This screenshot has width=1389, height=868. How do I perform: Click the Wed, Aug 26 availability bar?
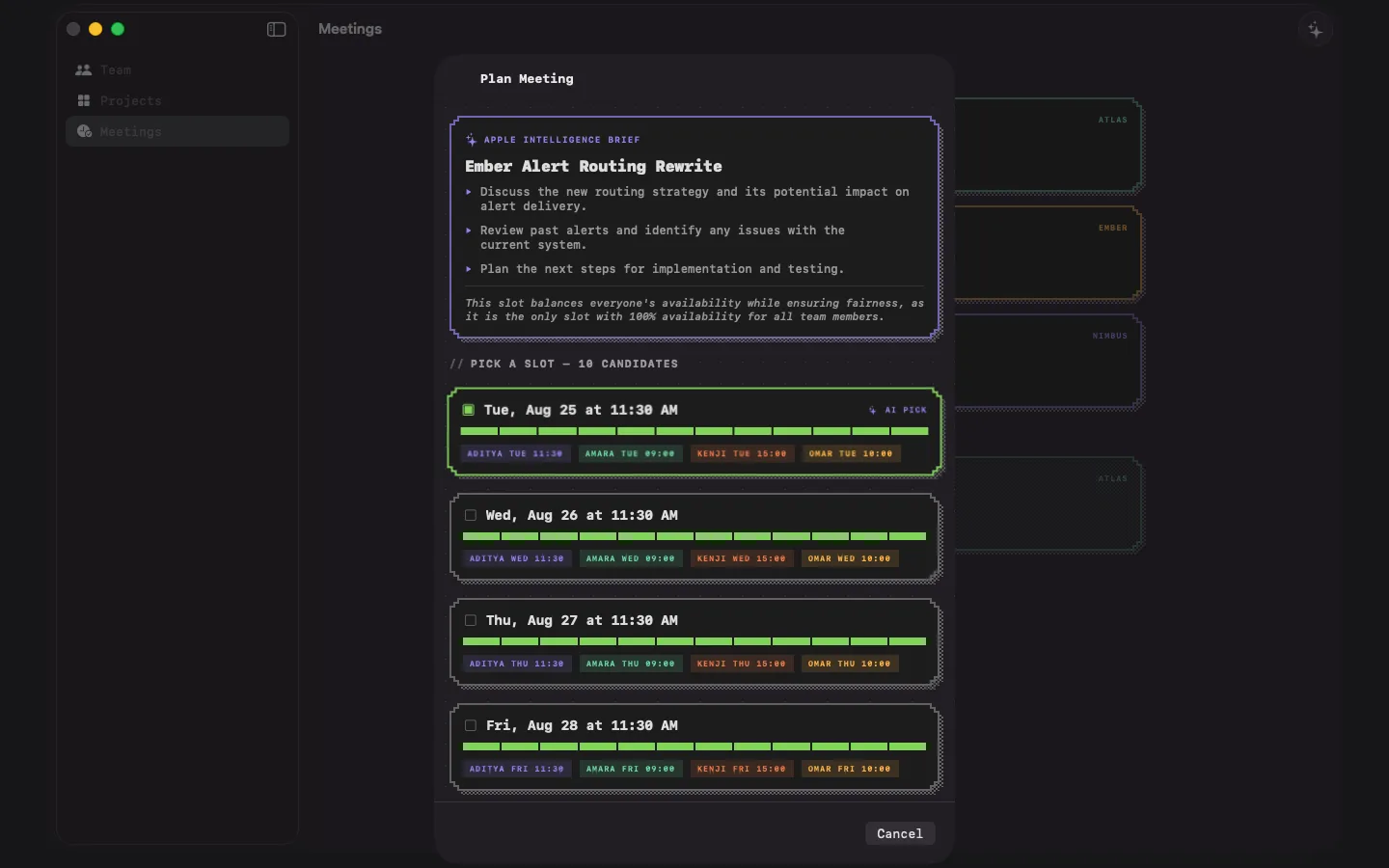pos(694,536)
